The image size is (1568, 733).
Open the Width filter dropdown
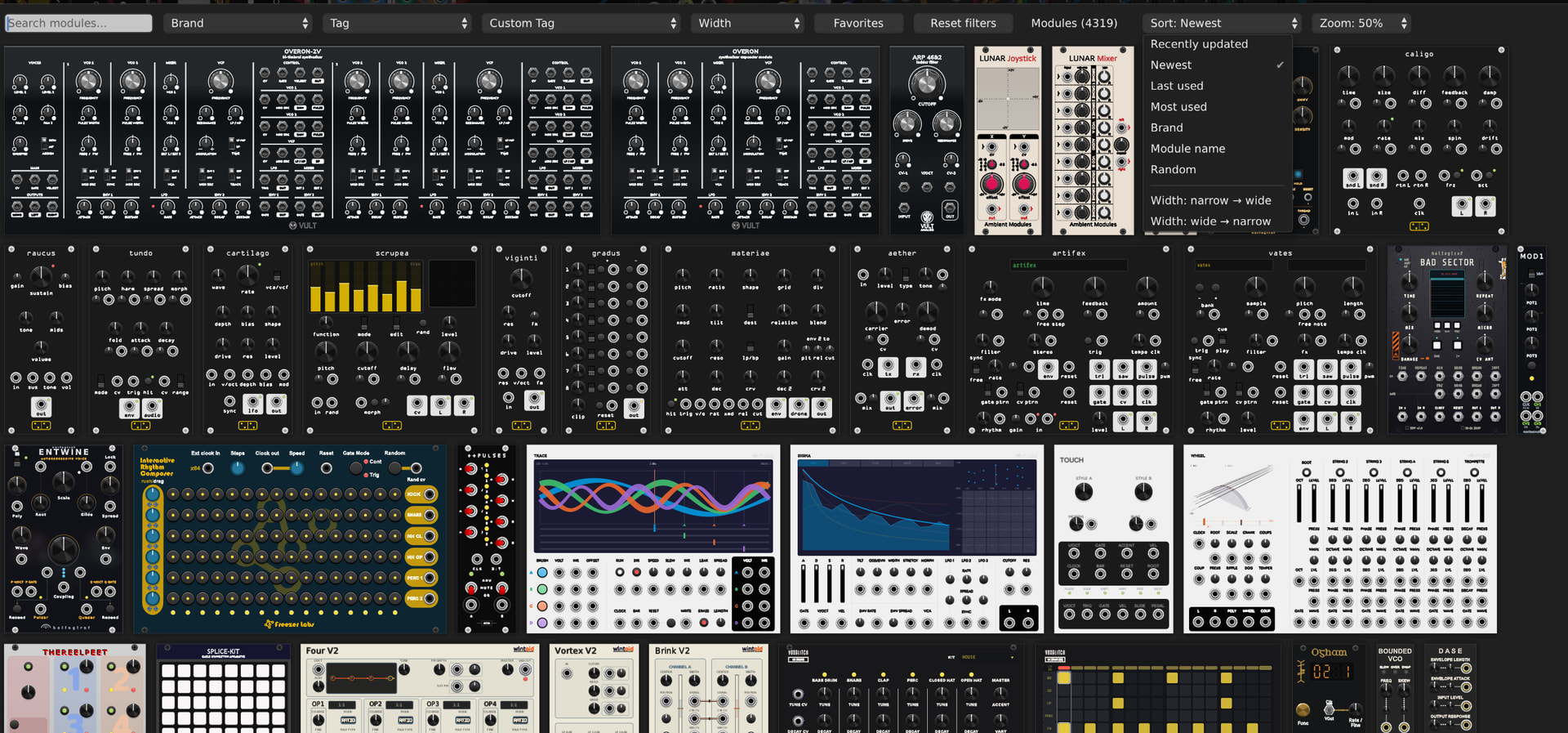point(749,23)
